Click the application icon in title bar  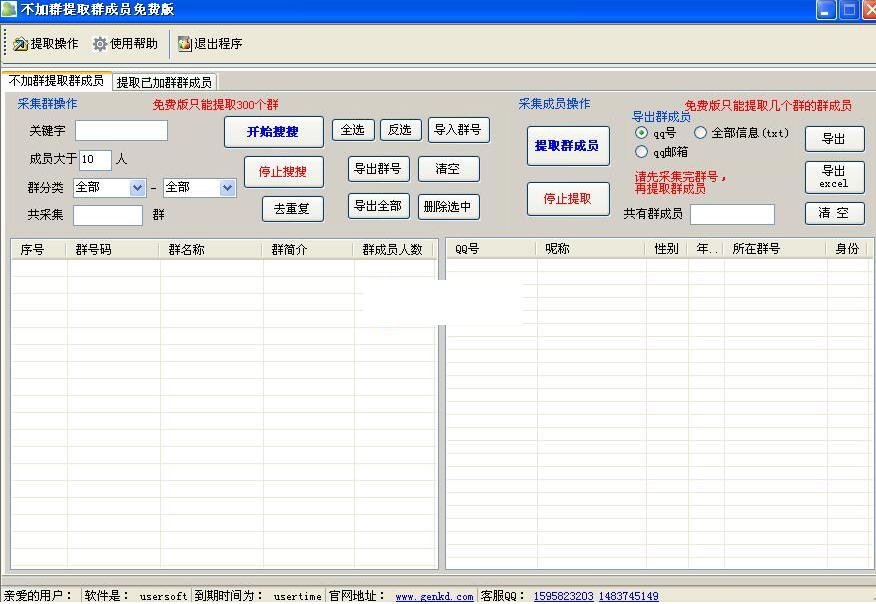pos(9,10)
